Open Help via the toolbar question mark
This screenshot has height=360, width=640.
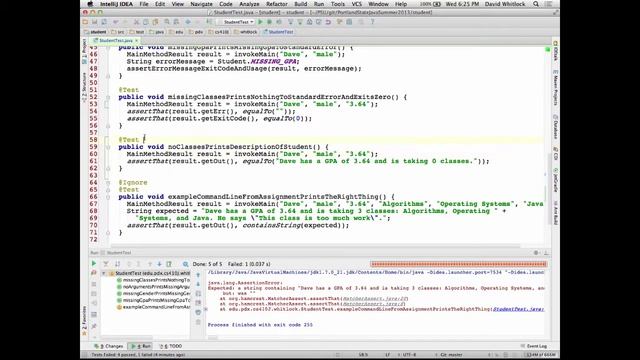[x=372, y=22]
